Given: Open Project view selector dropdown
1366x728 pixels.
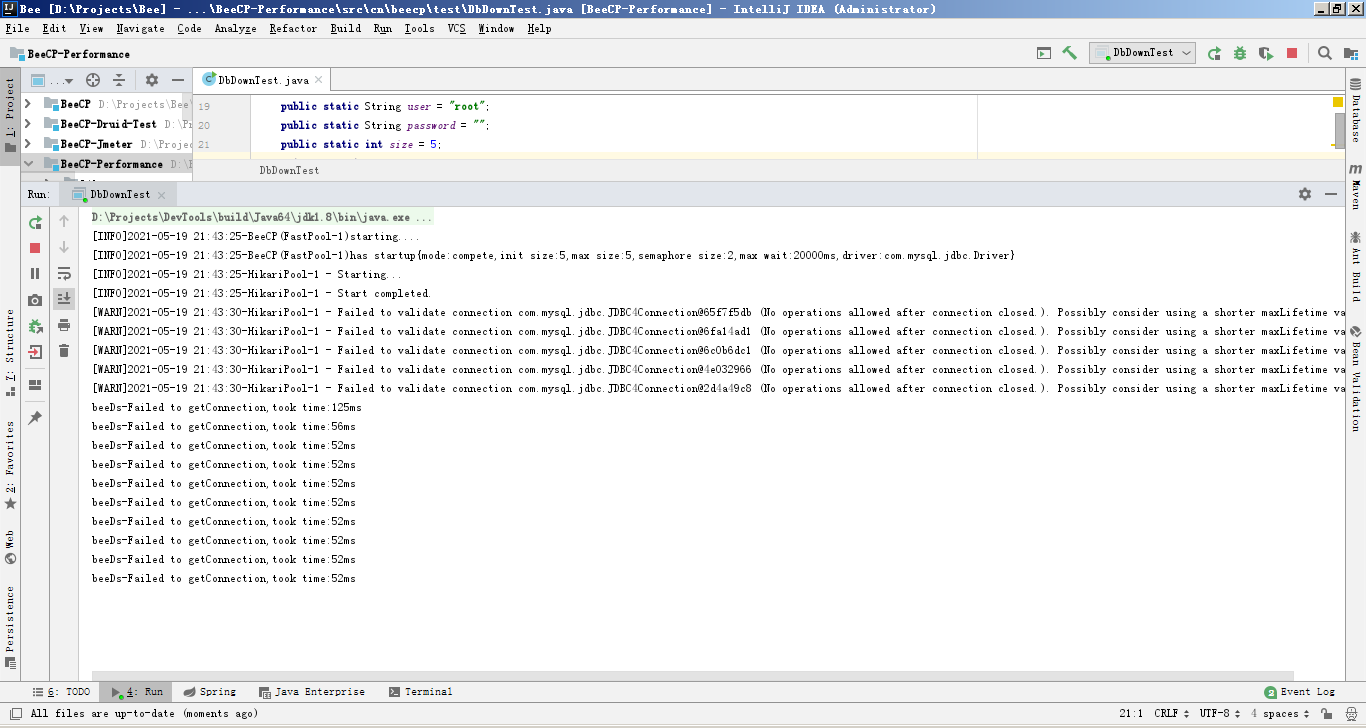Looking at the screenshot, I should [x=52, y=80].
